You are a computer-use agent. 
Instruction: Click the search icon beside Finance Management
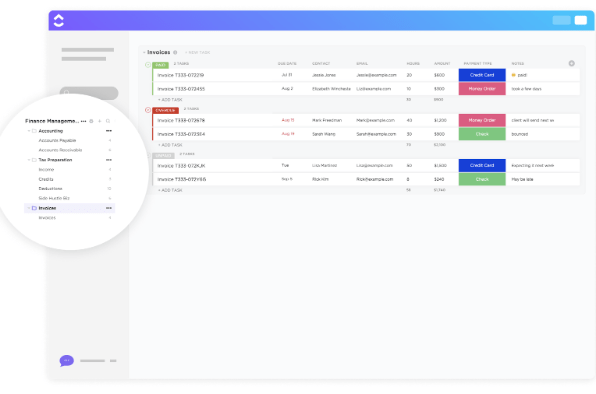point(108,121)
